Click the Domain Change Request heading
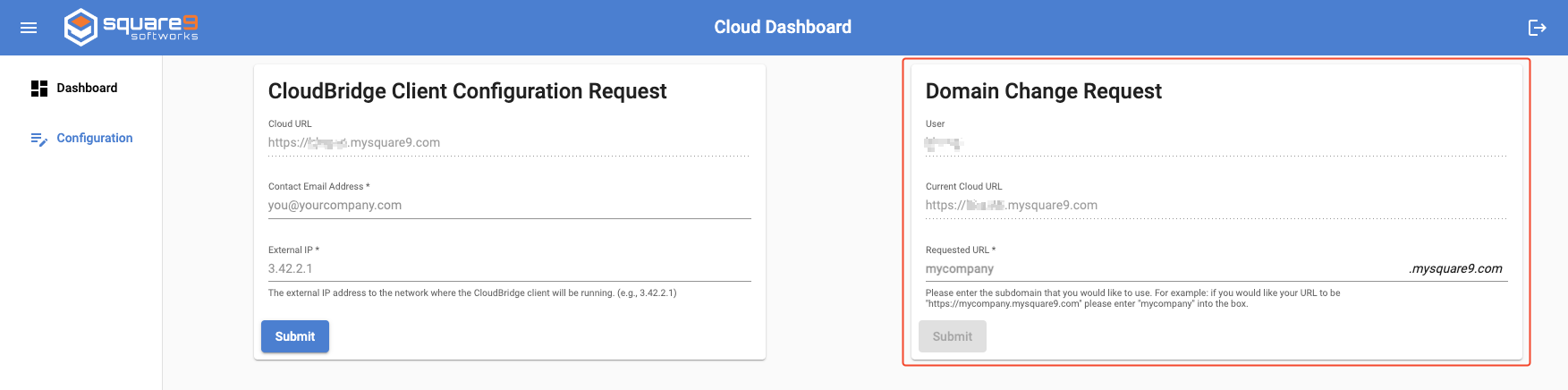Viewport: 1568px width, 390px height. coord(1043,91)
